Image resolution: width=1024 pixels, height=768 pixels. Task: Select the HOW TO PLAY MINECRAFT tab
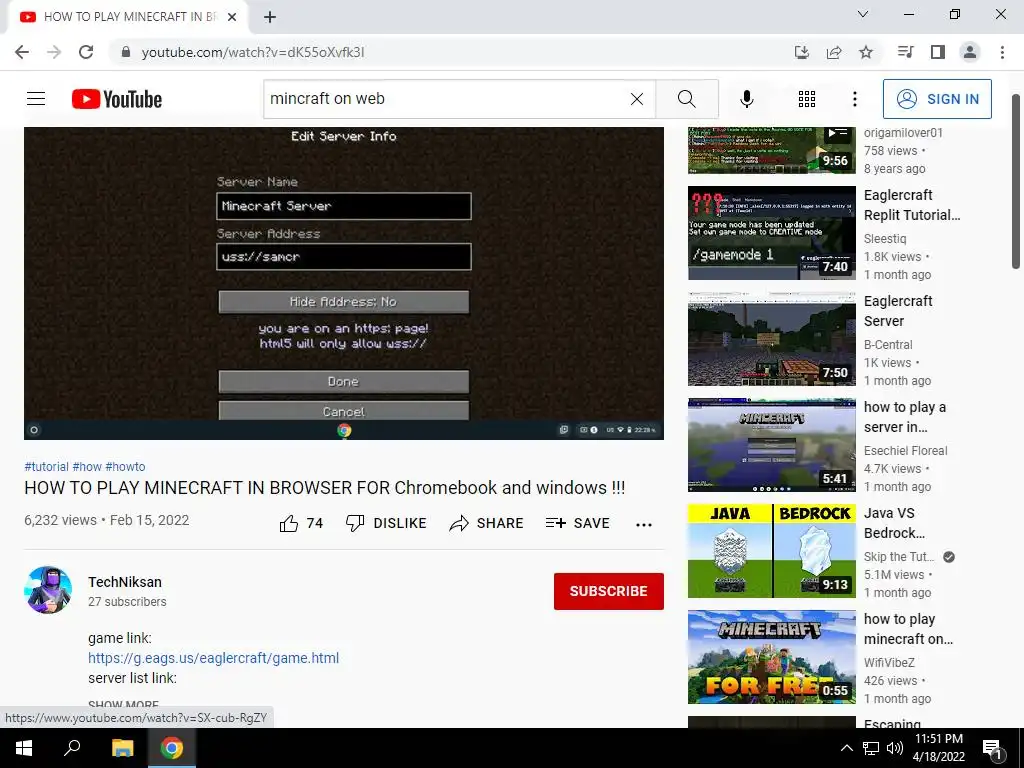point(127,17)
